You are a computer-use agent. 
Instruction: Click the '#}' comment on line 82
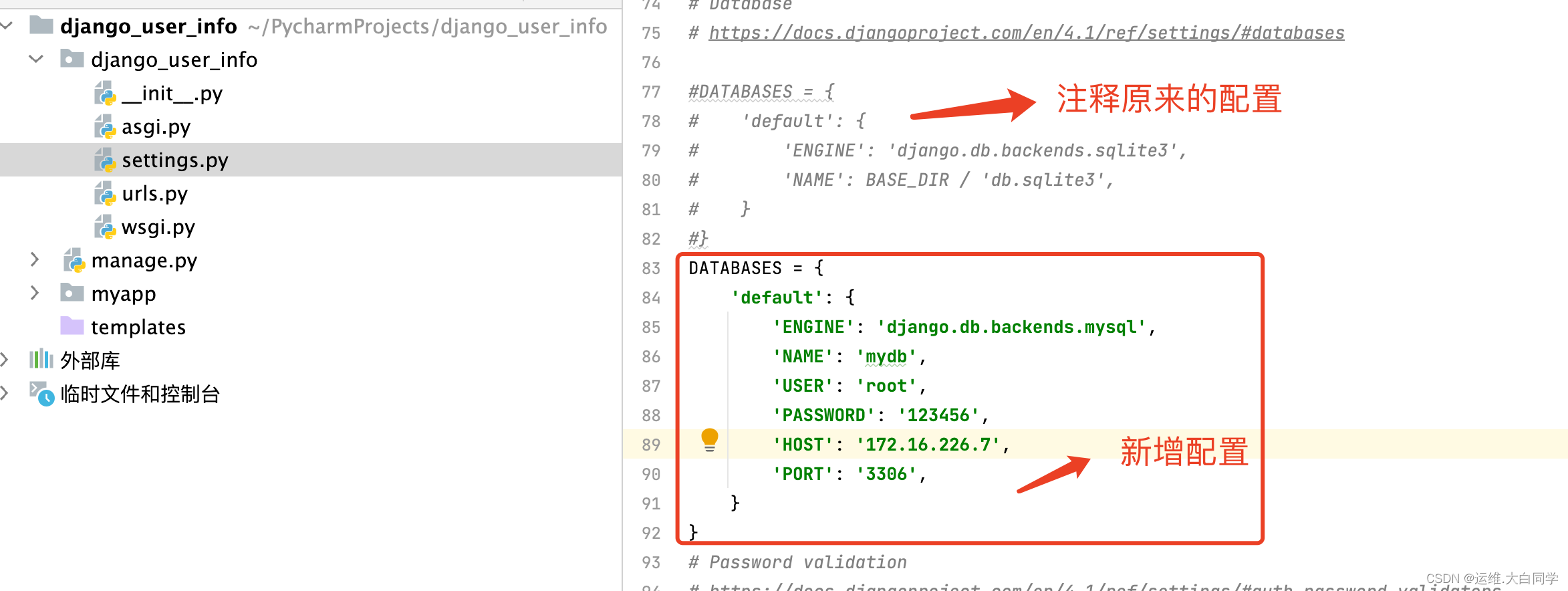[x=698, y=239]
